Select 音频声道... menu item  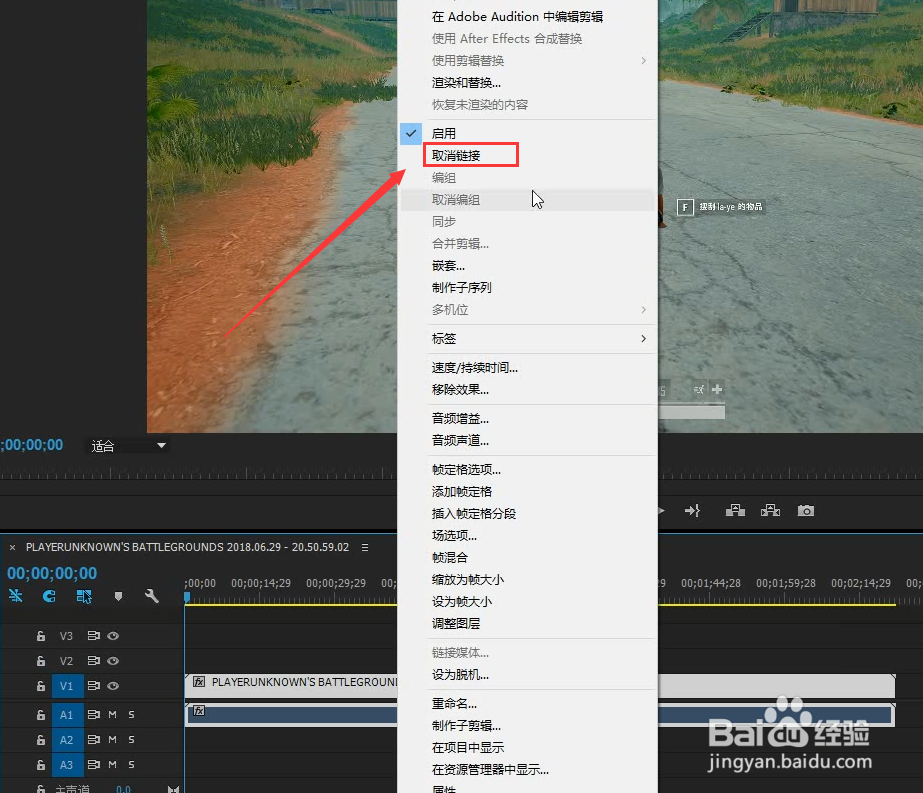point(527,440)
